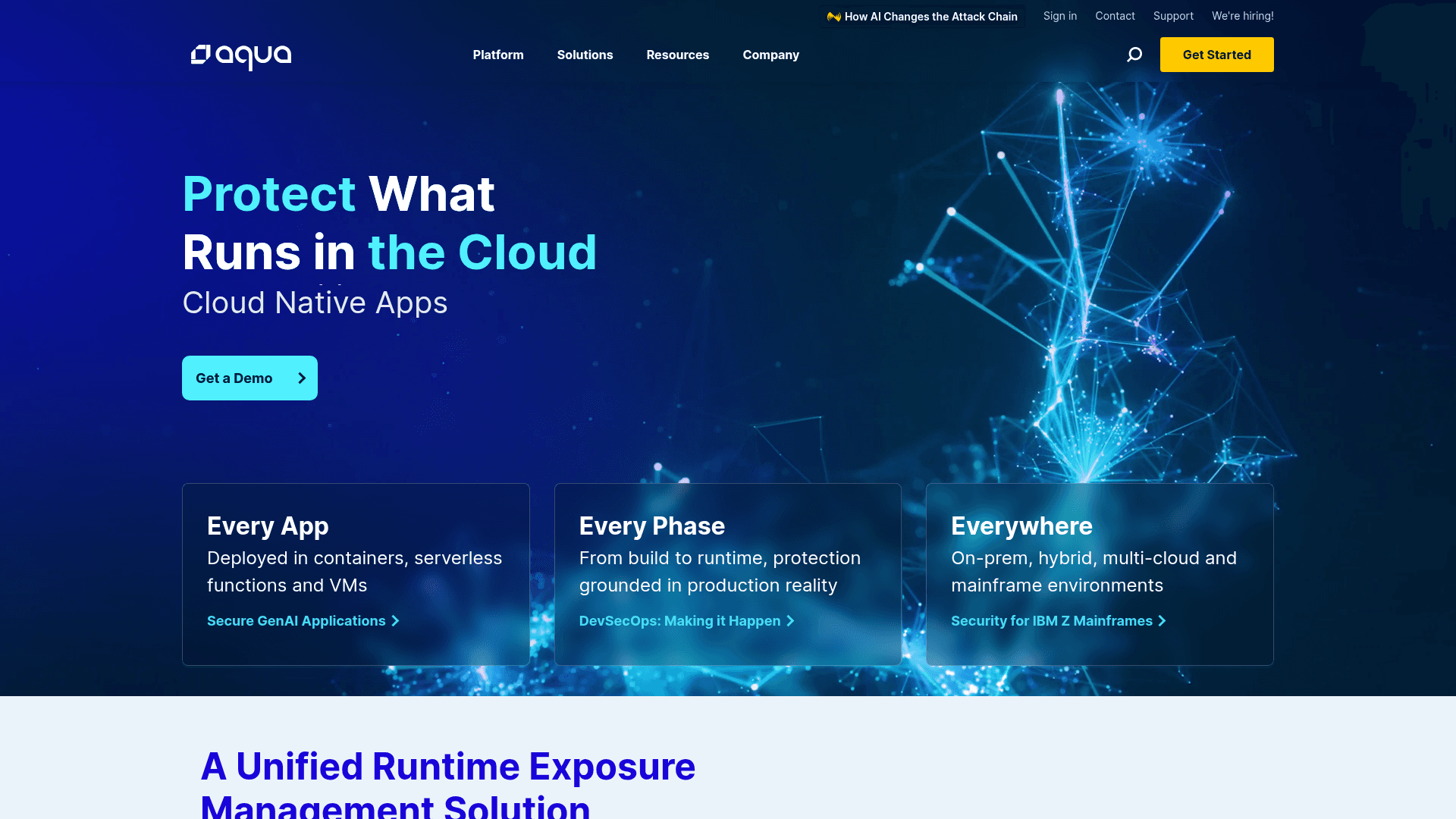1456x819 pixels.
Task: Click chevron after DevSecOps: Making it Happen
Action: [x=790, y=621]
